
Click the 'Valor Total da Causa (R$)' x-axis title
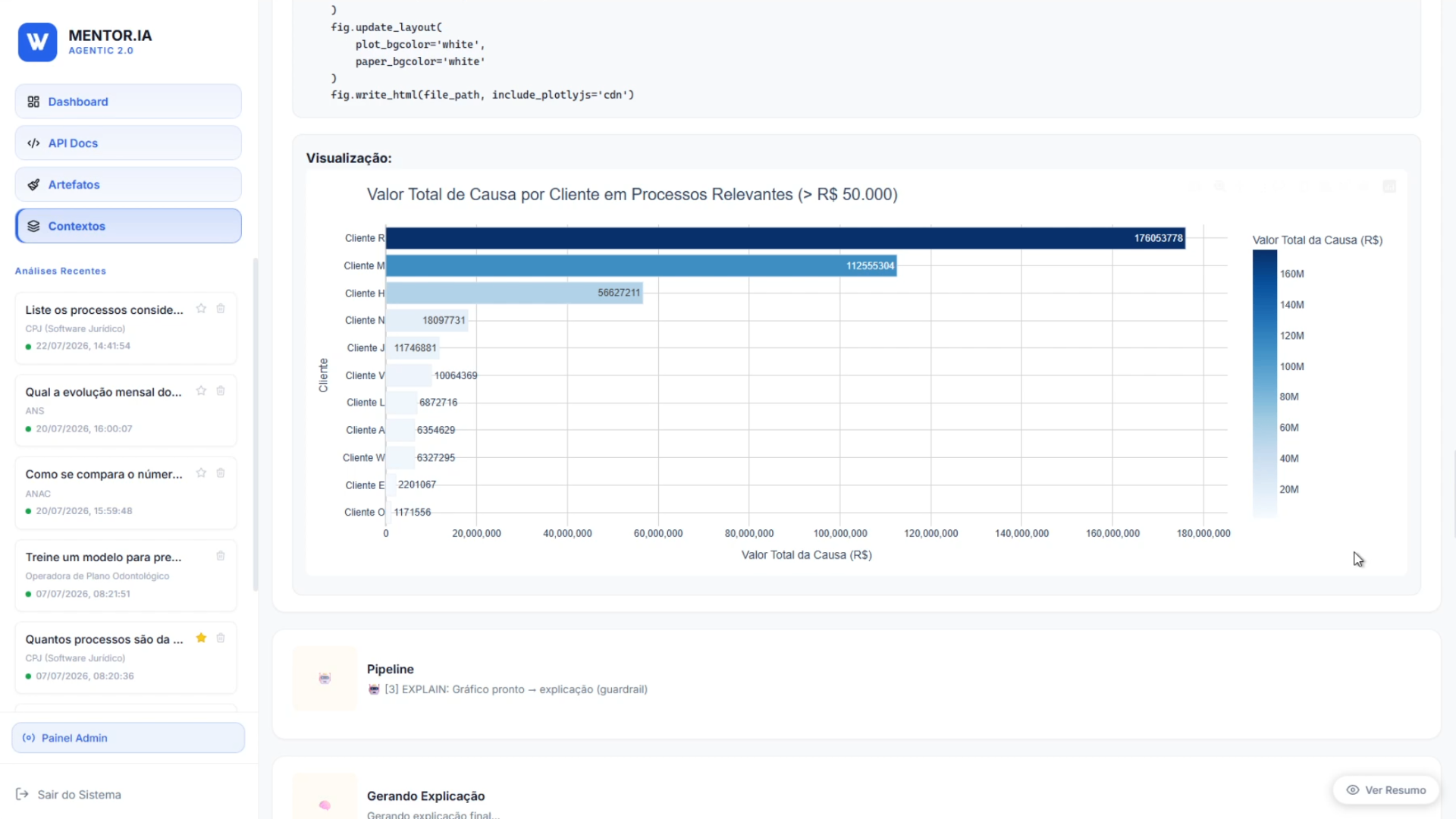click(807, 555)
